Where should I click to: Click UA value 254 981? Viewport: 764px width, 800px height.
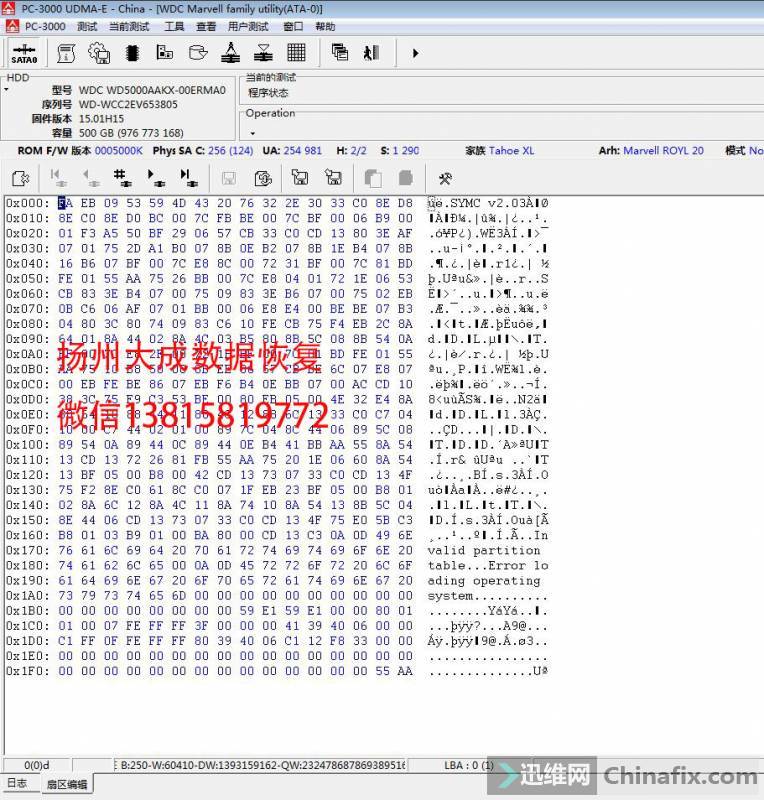click(x=303, y=151)
